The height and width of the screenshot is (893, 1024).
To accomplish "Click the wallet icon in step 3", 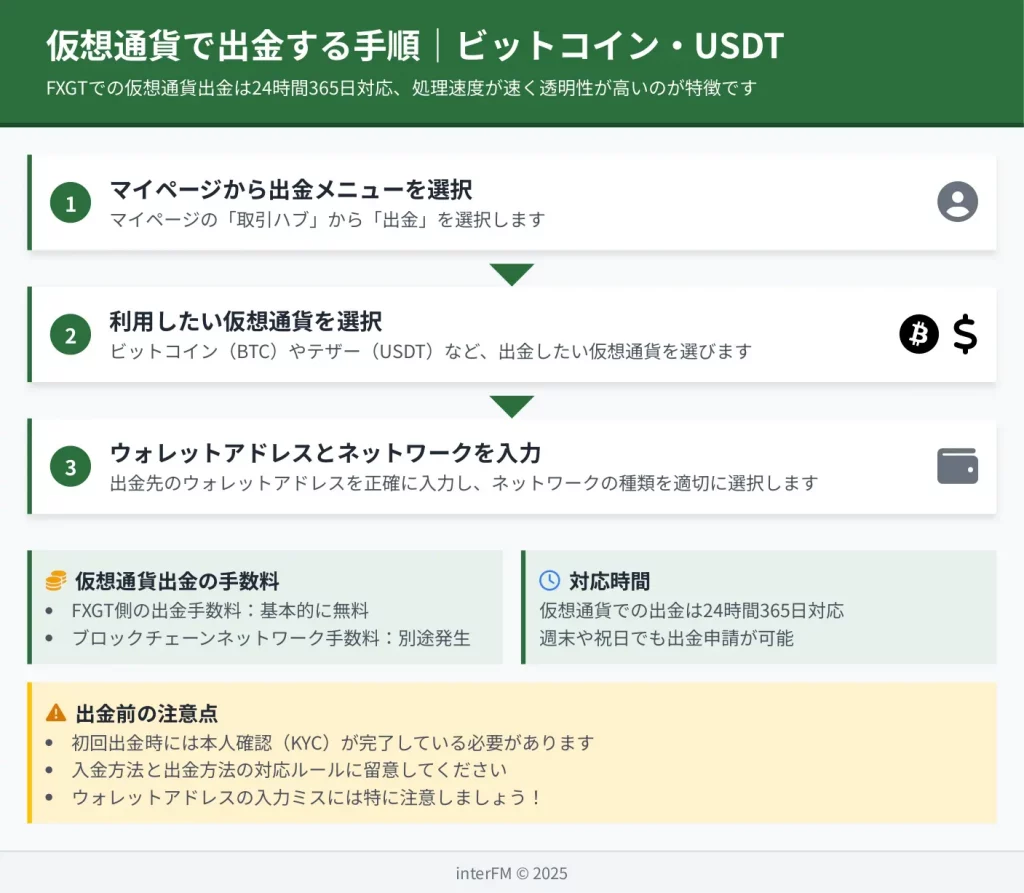I will click(957, 466).
